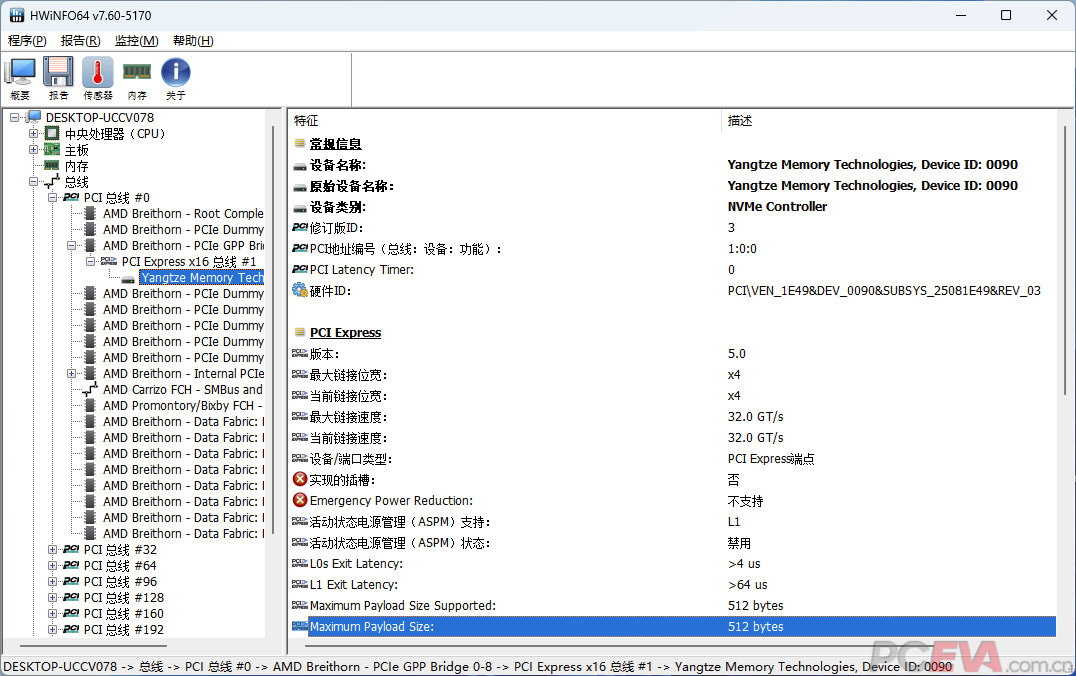
Task: Expand the PCI 总线 #128 node
Action: 52,597
